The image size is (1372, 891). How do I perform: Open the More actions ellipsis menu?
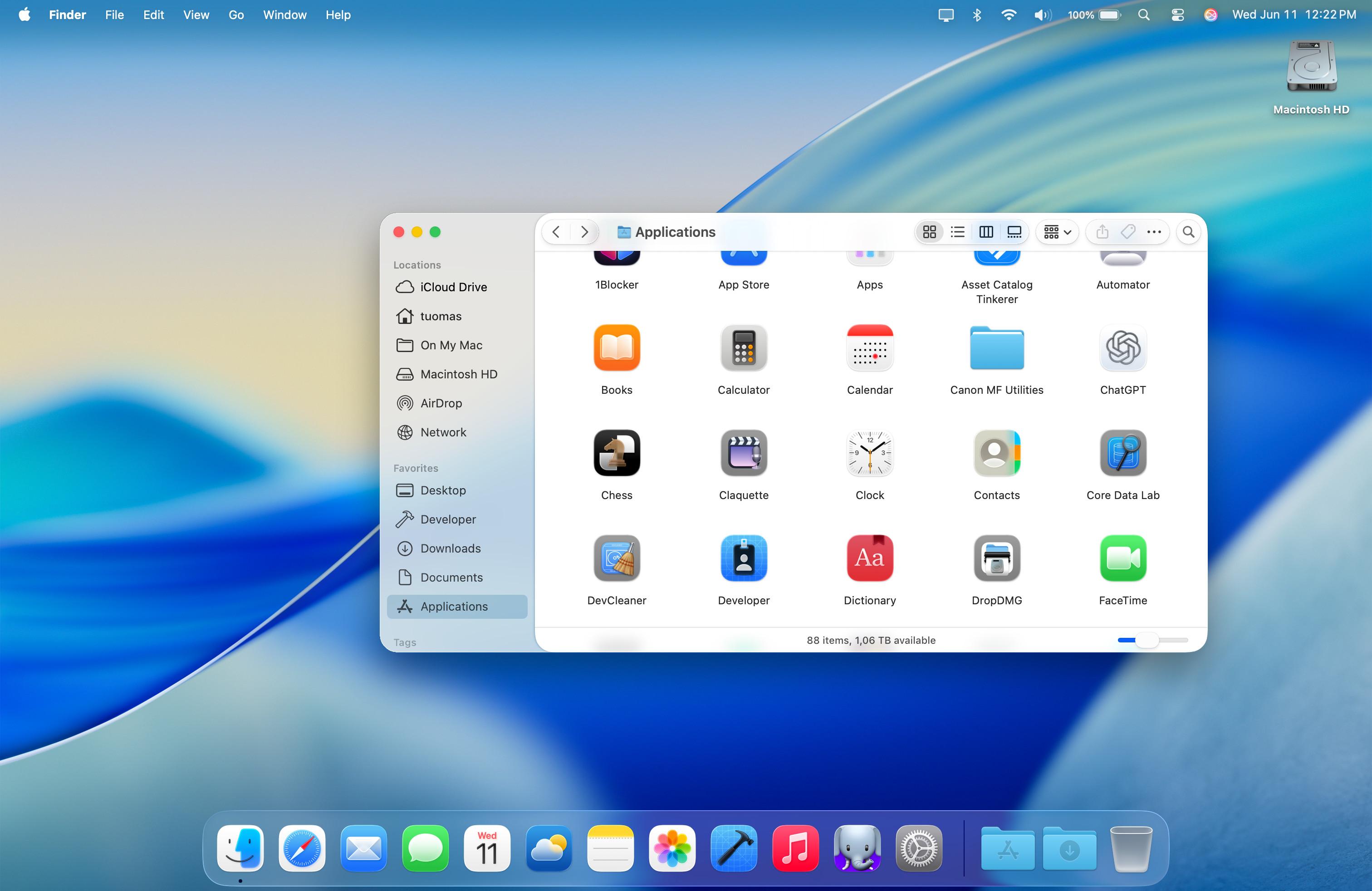point(1154,232)
